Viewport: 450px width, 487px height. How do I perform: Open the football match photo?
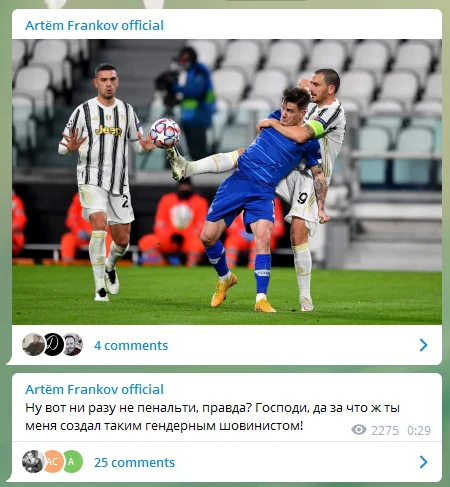pyautogui.click(x=227, y=182)
